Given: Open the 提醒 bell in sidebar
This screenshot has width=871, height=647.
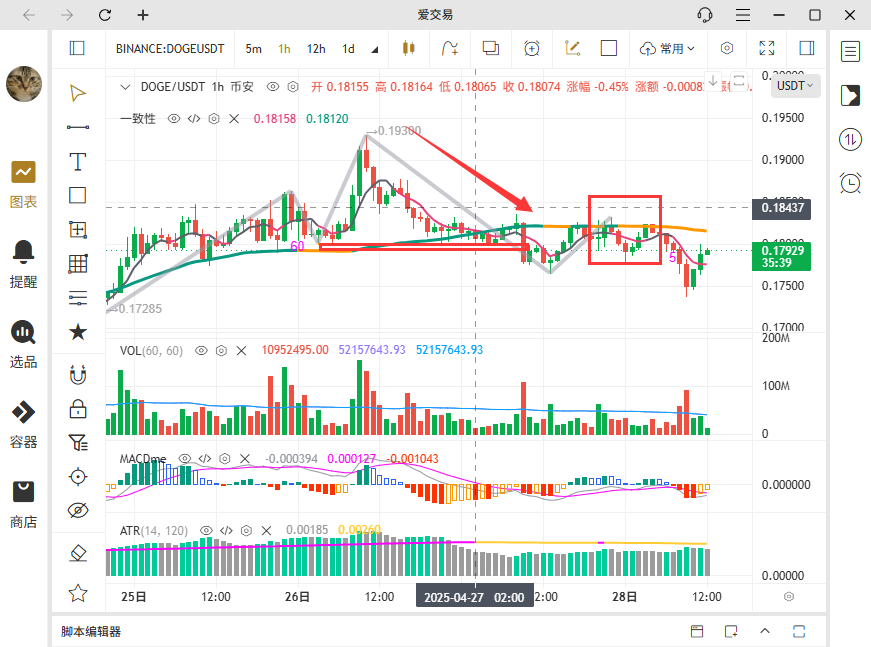Looking at the screenshot, I should tap(23, 260).
